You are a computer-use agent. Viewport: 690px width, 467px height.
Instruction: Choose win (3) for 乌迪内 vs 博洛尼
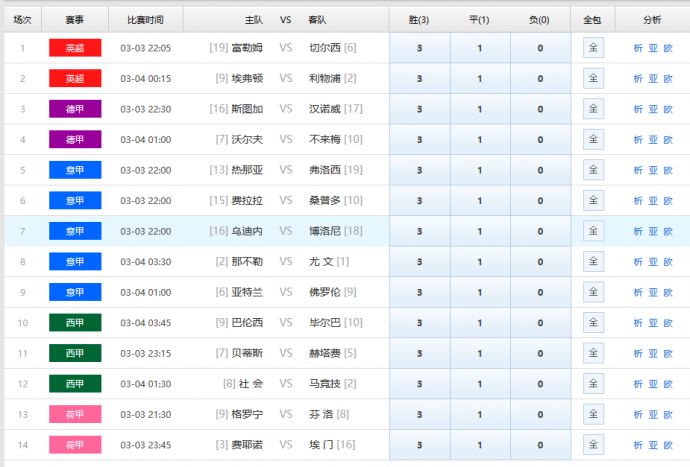(x=419, y=231)
